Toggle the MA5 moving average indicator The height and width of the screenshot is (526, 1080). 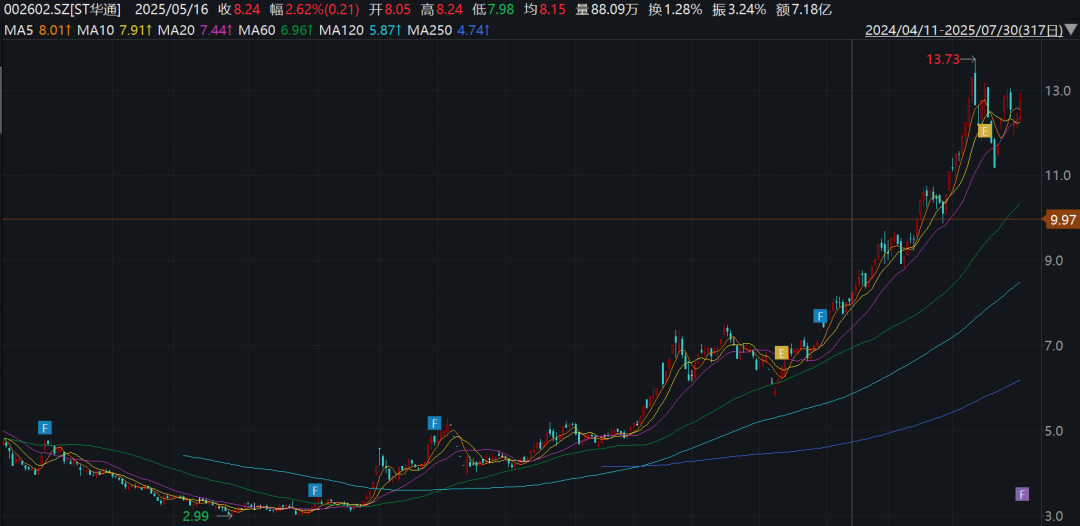click(x=32, y=30)
